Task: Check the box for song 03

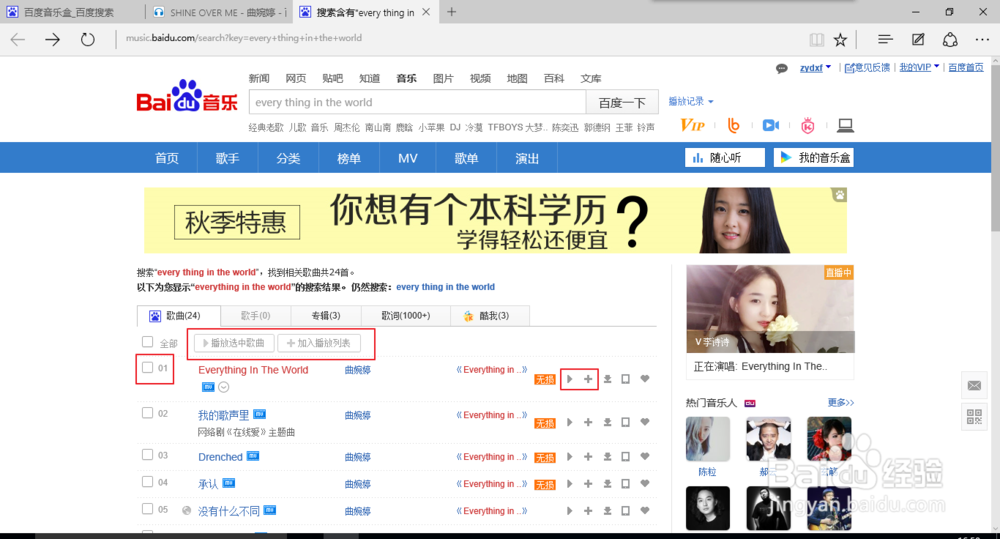Action: 147,455
